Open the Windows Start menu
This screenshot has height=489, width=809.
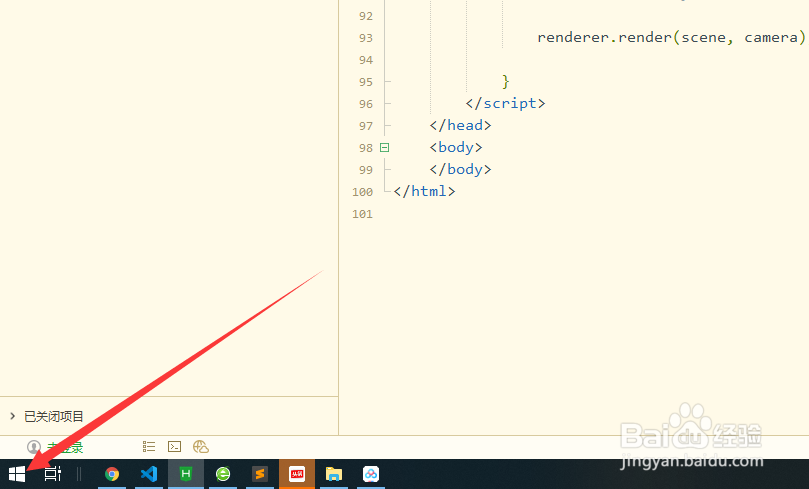point(17,474)
